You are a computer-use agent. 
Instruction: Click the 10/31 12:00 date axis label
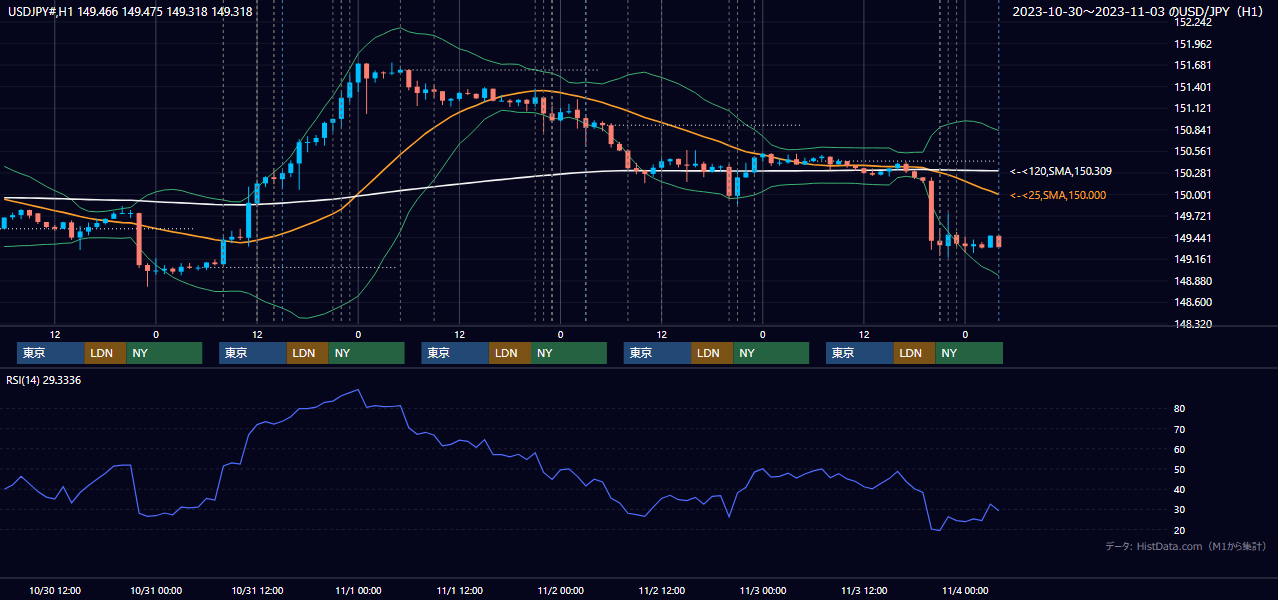pyautogui.click(x=257, y=591)
